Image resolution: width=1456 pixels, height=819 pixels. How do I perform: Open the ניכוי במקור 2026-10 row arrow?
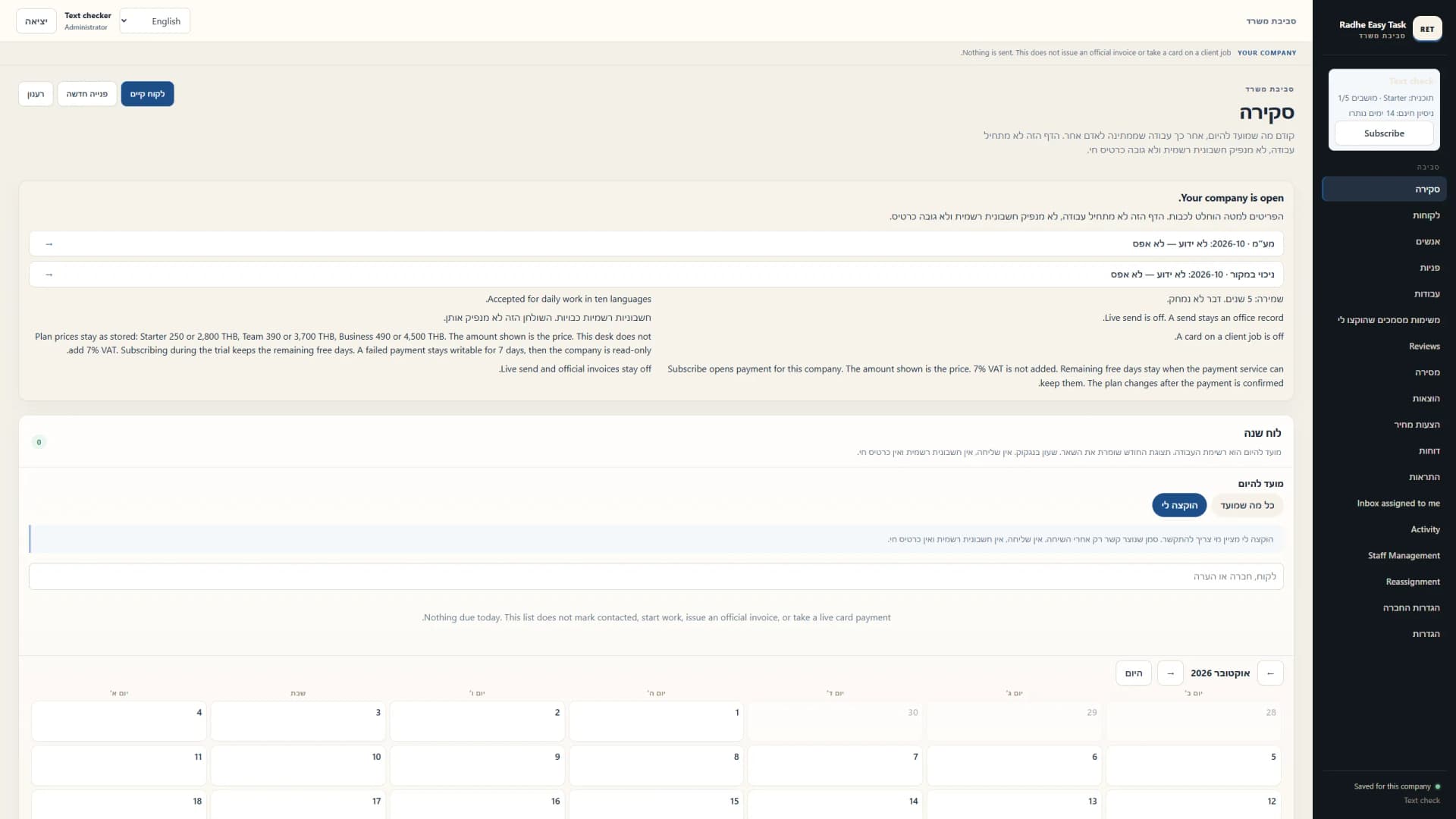tap(49, 275)
